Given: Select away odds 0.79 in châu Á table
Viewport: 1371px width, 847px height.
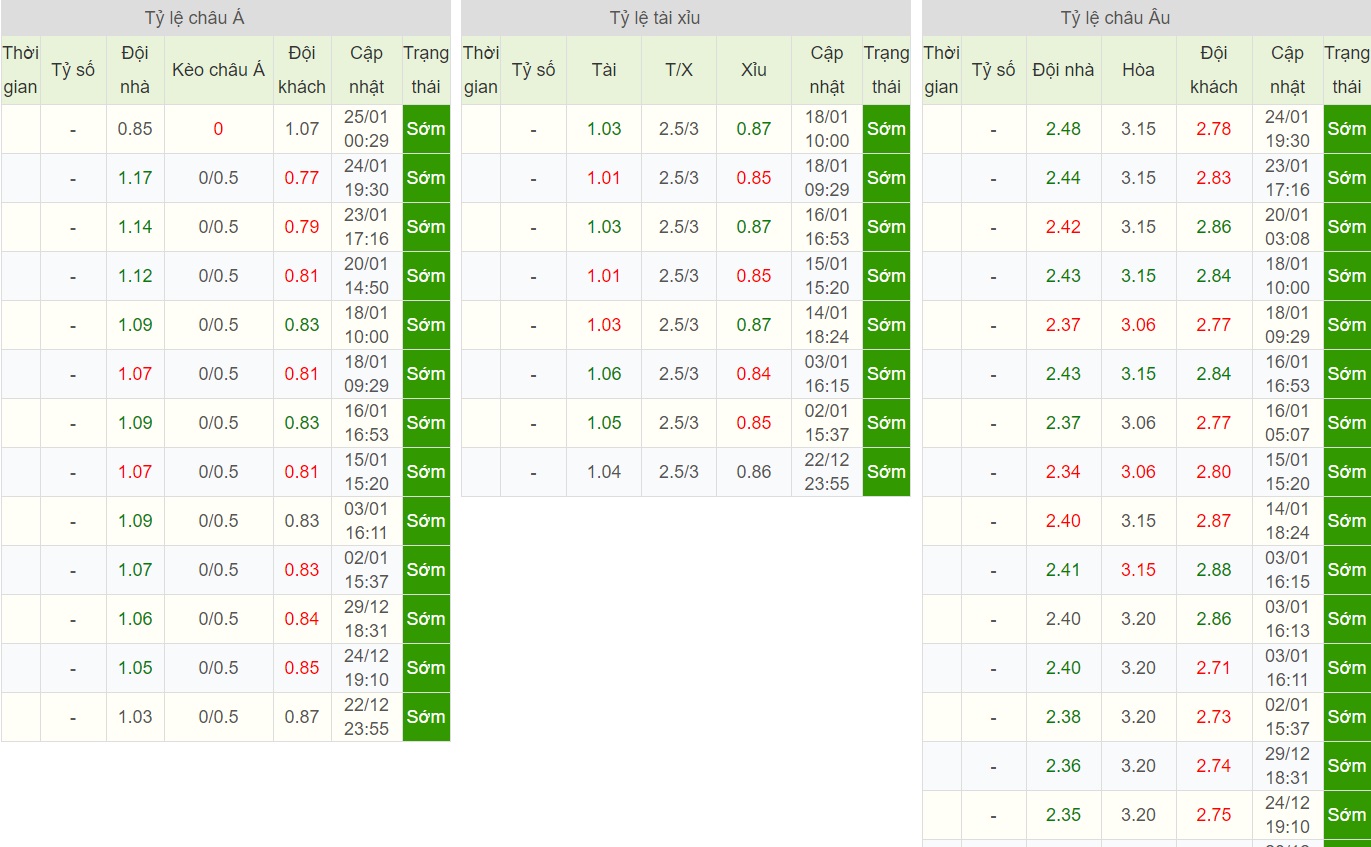Looking at the screenshot, I should (x=302, y=227).
